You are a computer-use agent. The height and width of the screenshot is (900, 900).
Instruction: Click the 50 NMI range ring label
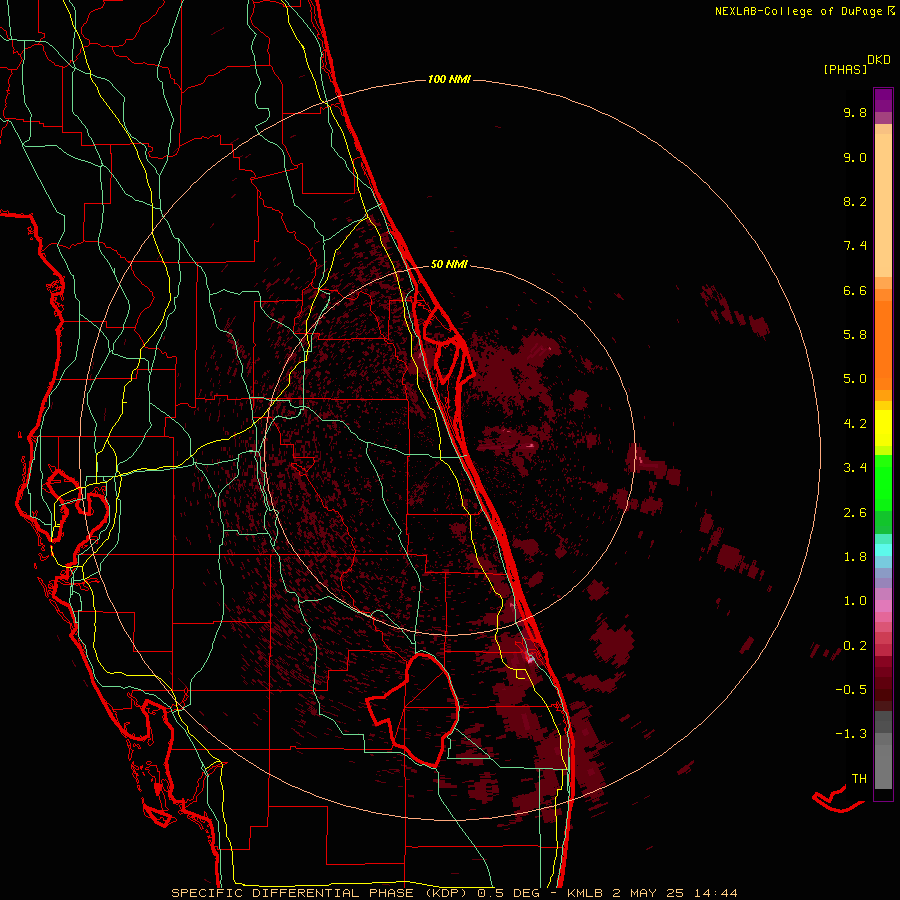(x=449, y=264)
